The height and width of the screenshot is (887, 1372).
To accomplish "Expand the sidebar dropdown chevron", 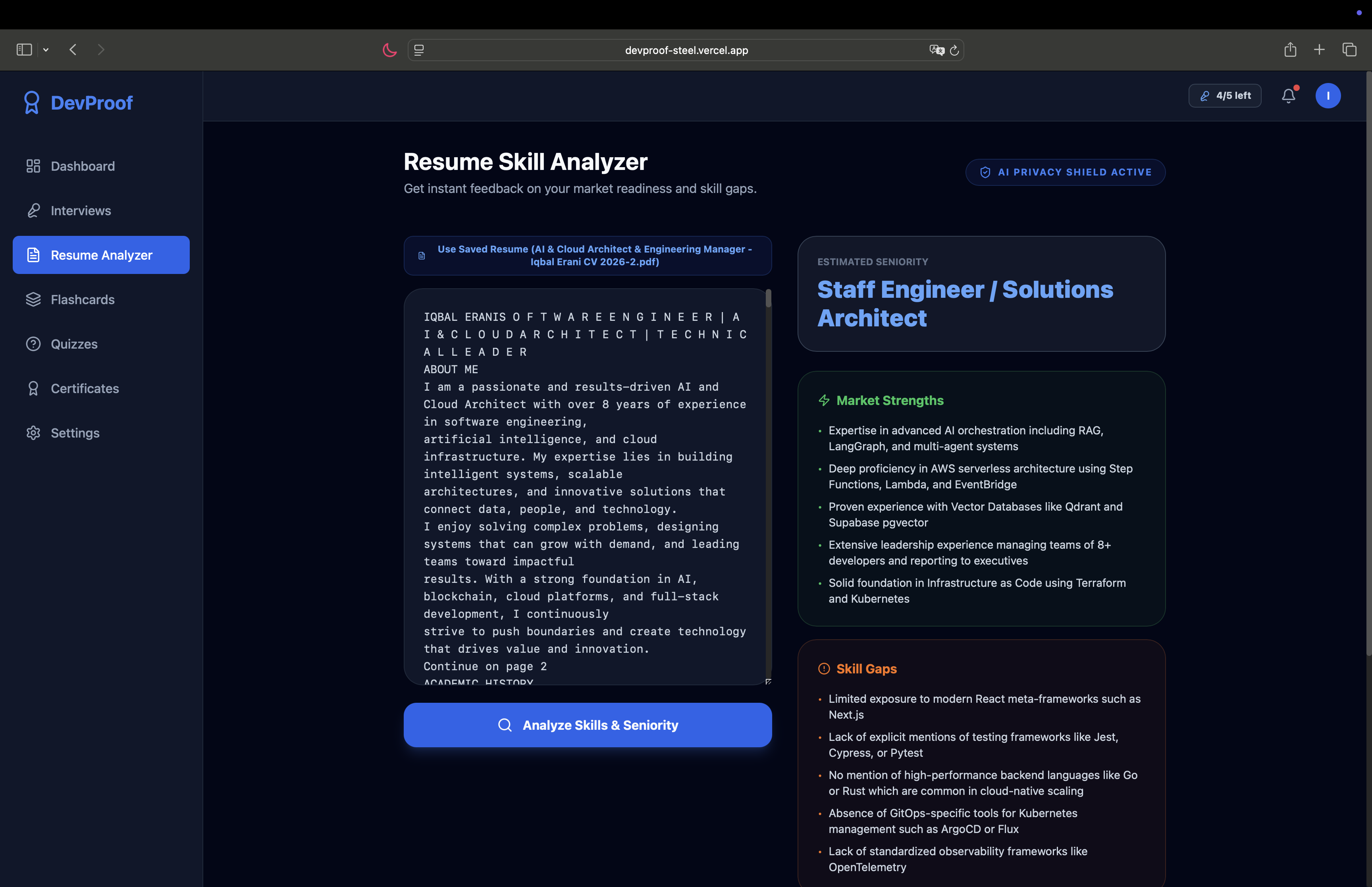I will coord(46,50).
